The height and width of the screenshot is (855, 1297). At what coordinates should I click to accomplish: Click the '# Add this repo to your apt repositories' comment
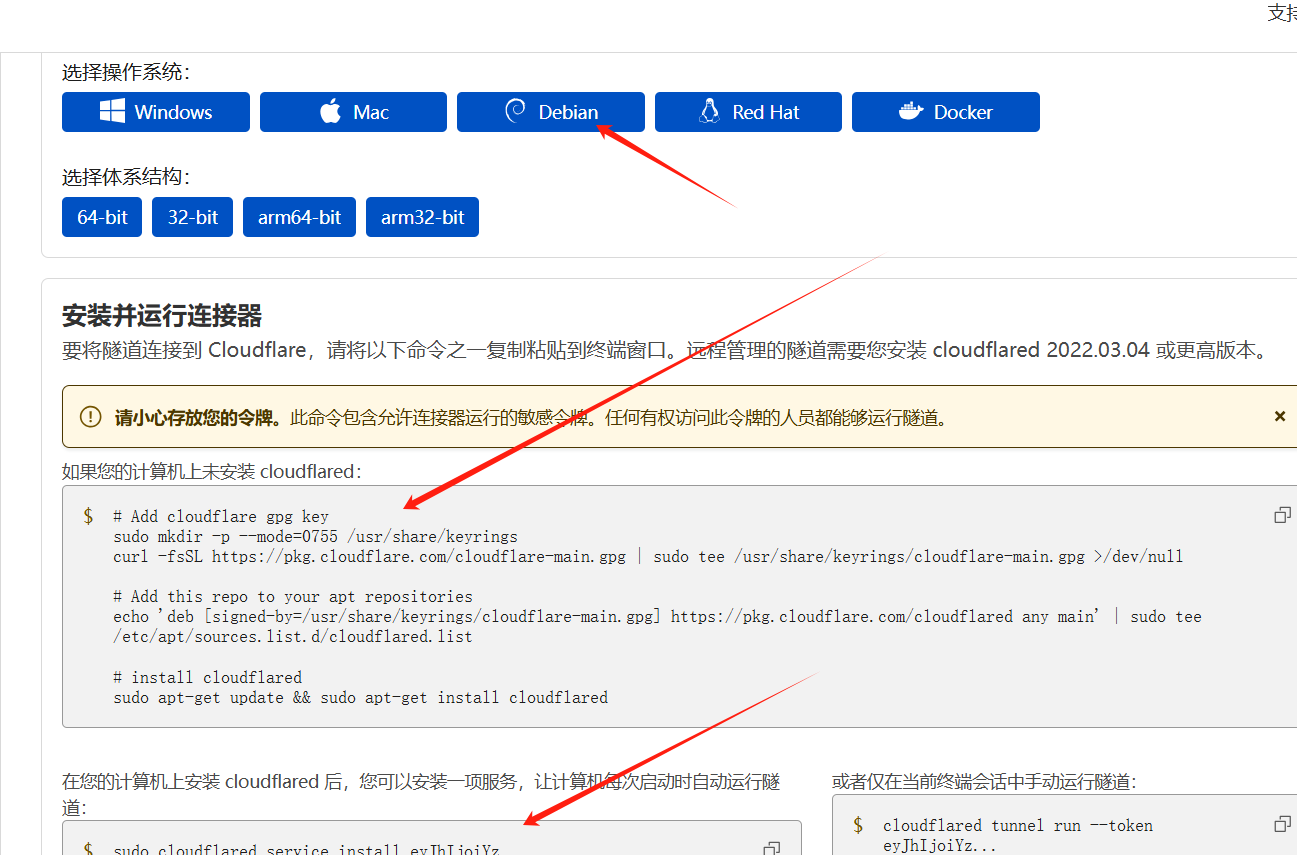tap(293, 596)
